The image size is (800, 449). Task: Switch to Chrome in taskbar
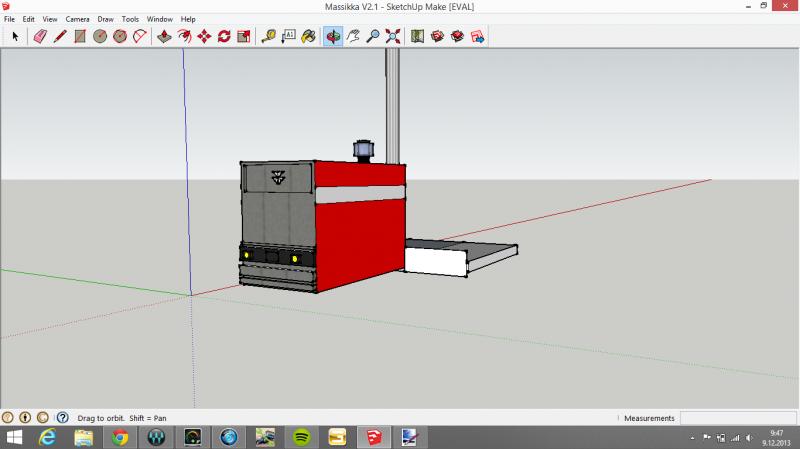(x=120, y=437)
